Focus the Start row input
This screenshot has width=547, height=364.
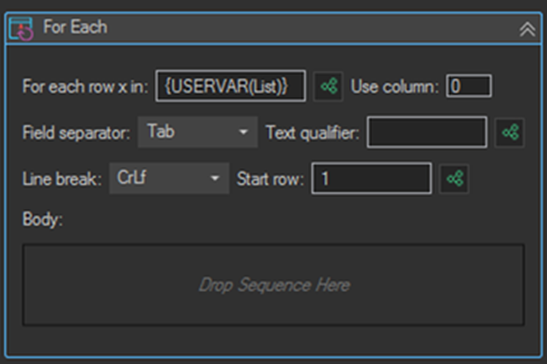click(372, 178)
